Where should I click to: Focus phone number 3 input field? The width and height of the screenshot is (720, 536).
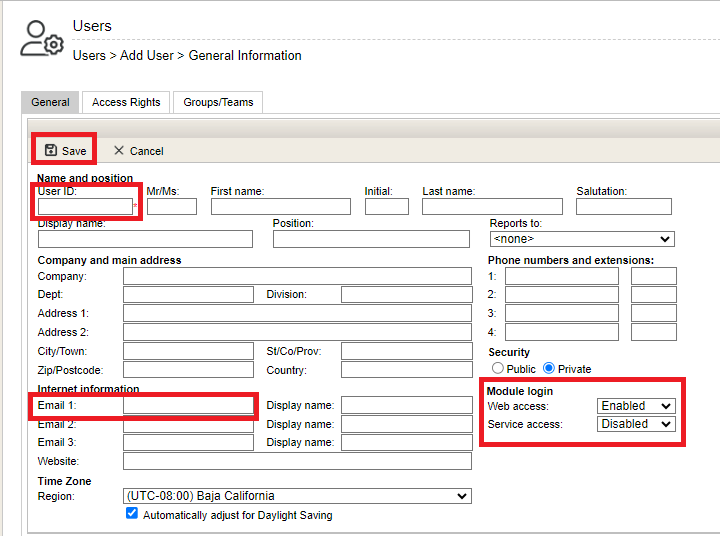click(x=562, y=313)
